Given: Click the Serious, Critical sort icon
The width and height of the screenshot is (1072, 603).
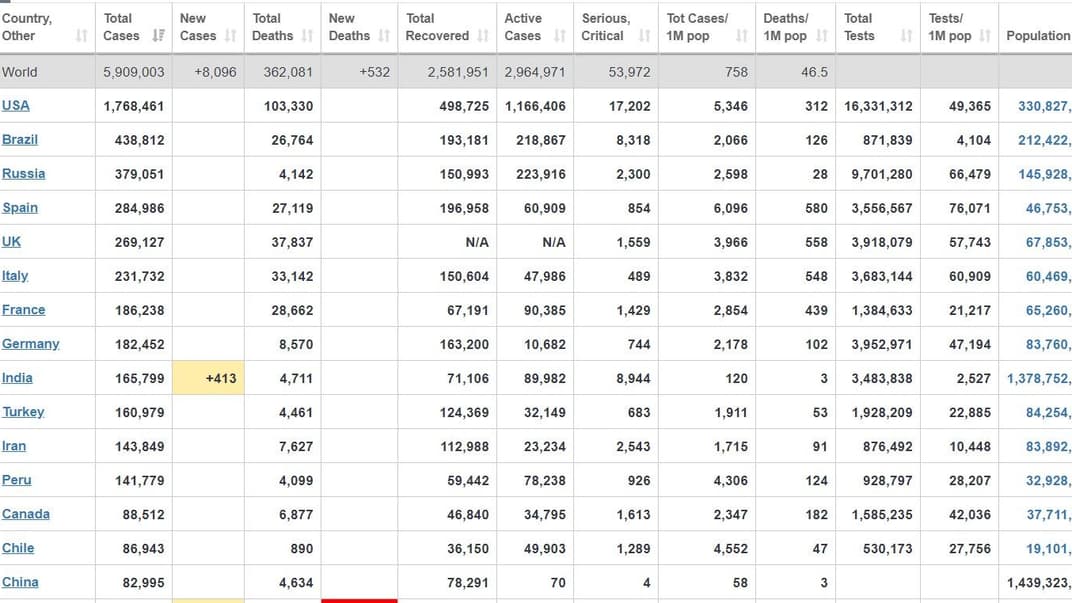Looking at the screenshot, I should click(644, 36).
